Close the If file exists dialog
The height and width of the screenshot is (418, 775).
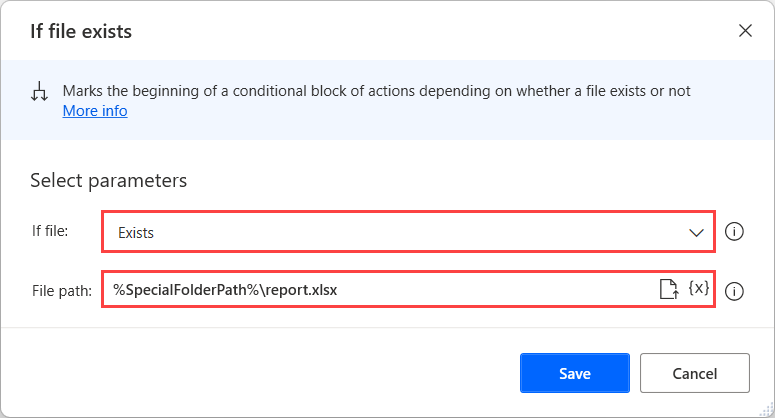(x=745, y=31)
